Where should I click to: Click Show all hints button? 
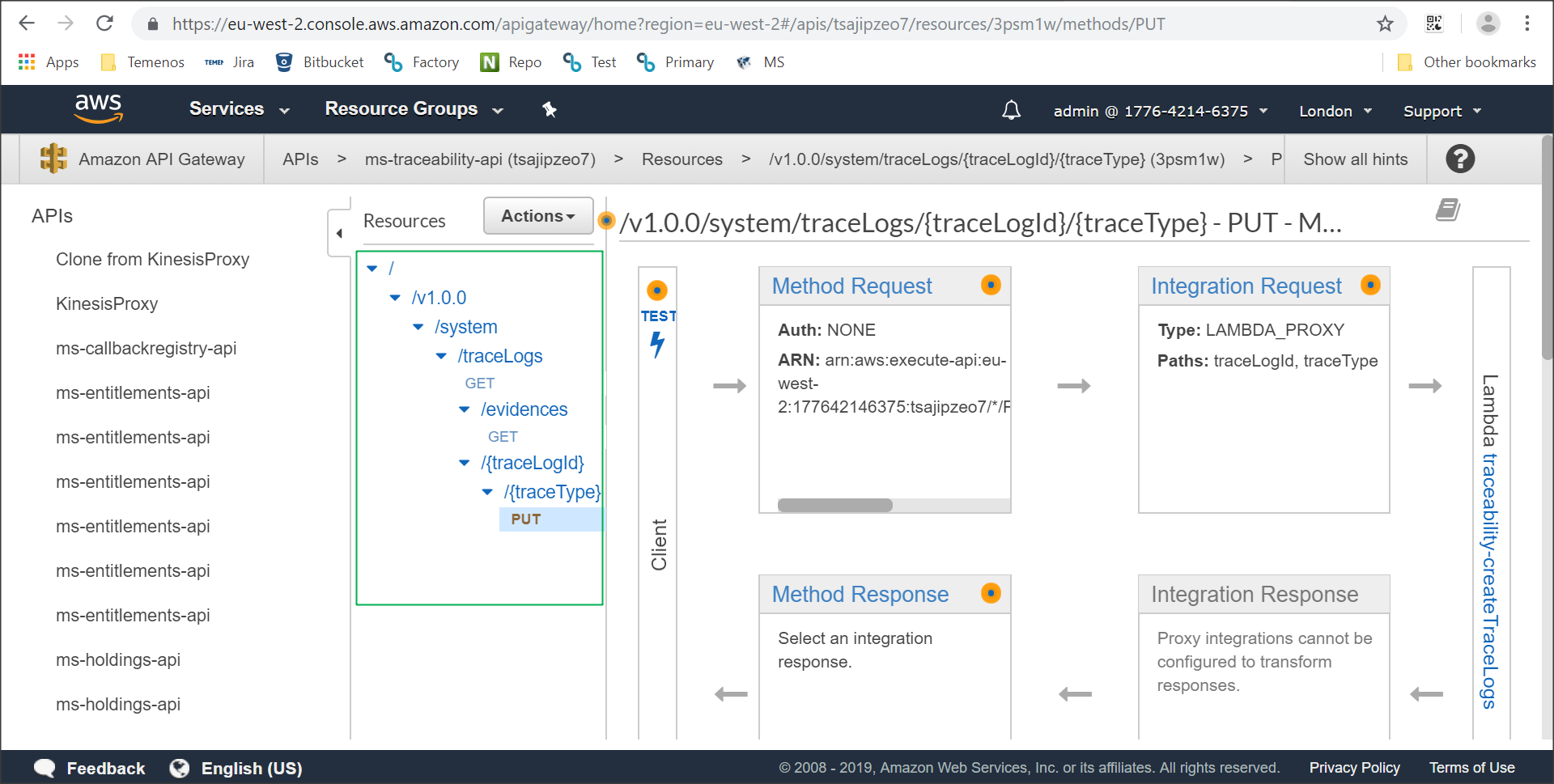(x=1355, y=159)
